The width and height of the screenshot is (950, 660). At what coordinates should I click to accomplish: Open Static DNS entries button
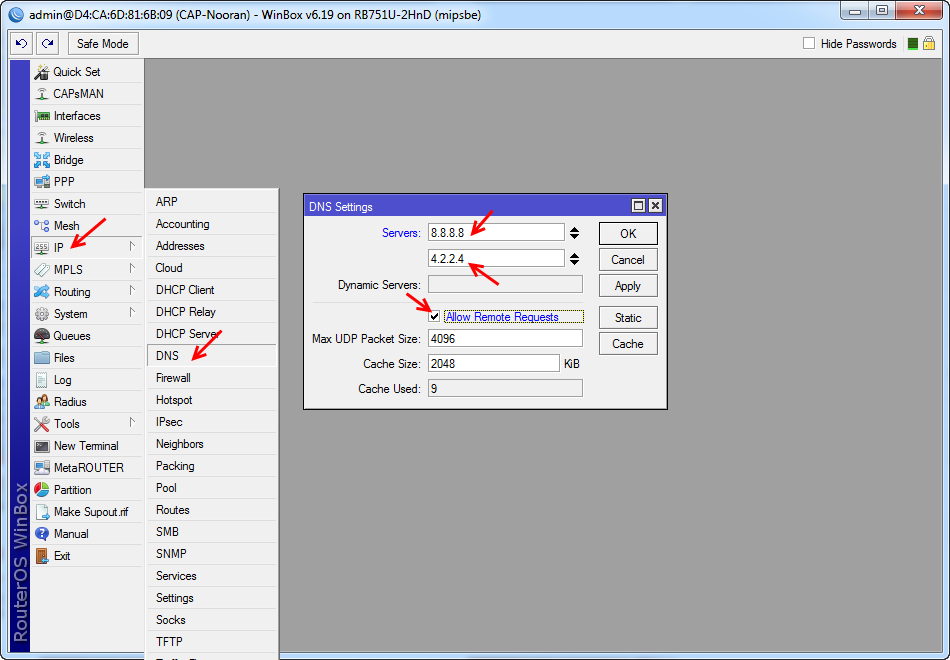coord(628,318)
